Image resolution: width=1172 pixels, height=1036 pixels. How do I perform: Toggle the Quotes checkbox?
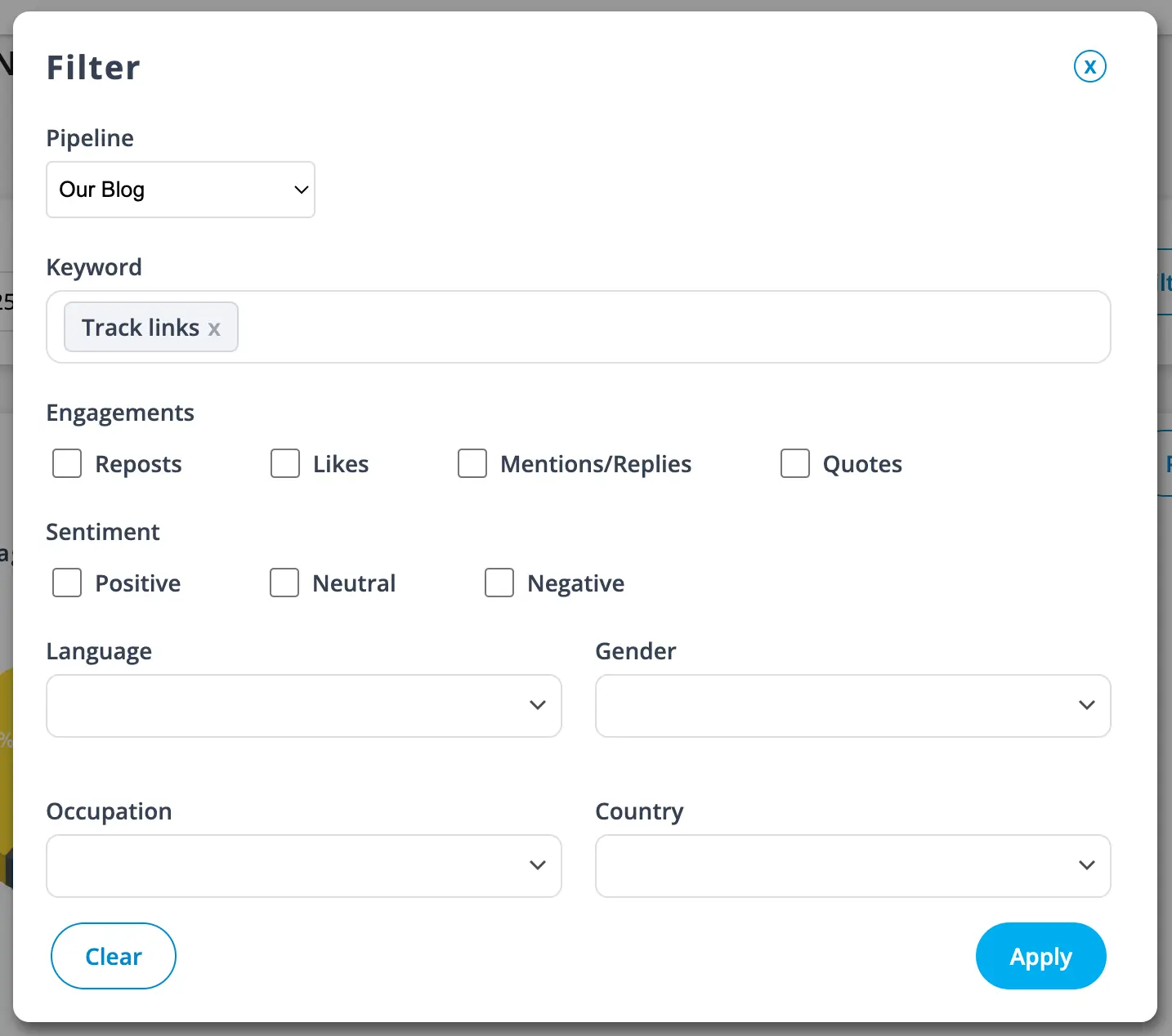point(795,463)
